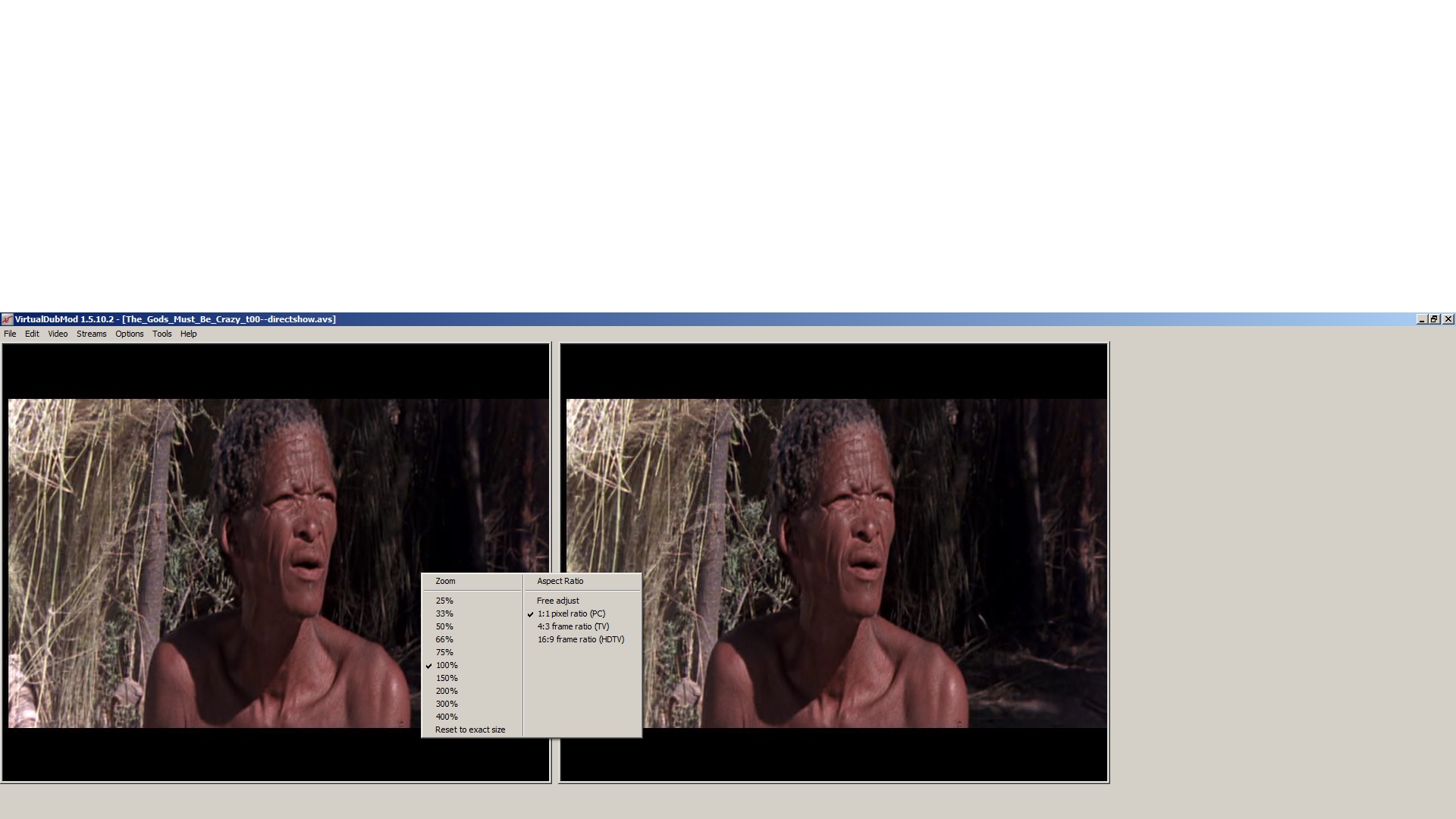Image resolution: width=1456 pixels, height=819 pixels.
Task: Open the Options menu
Action: tap(129, 334)
